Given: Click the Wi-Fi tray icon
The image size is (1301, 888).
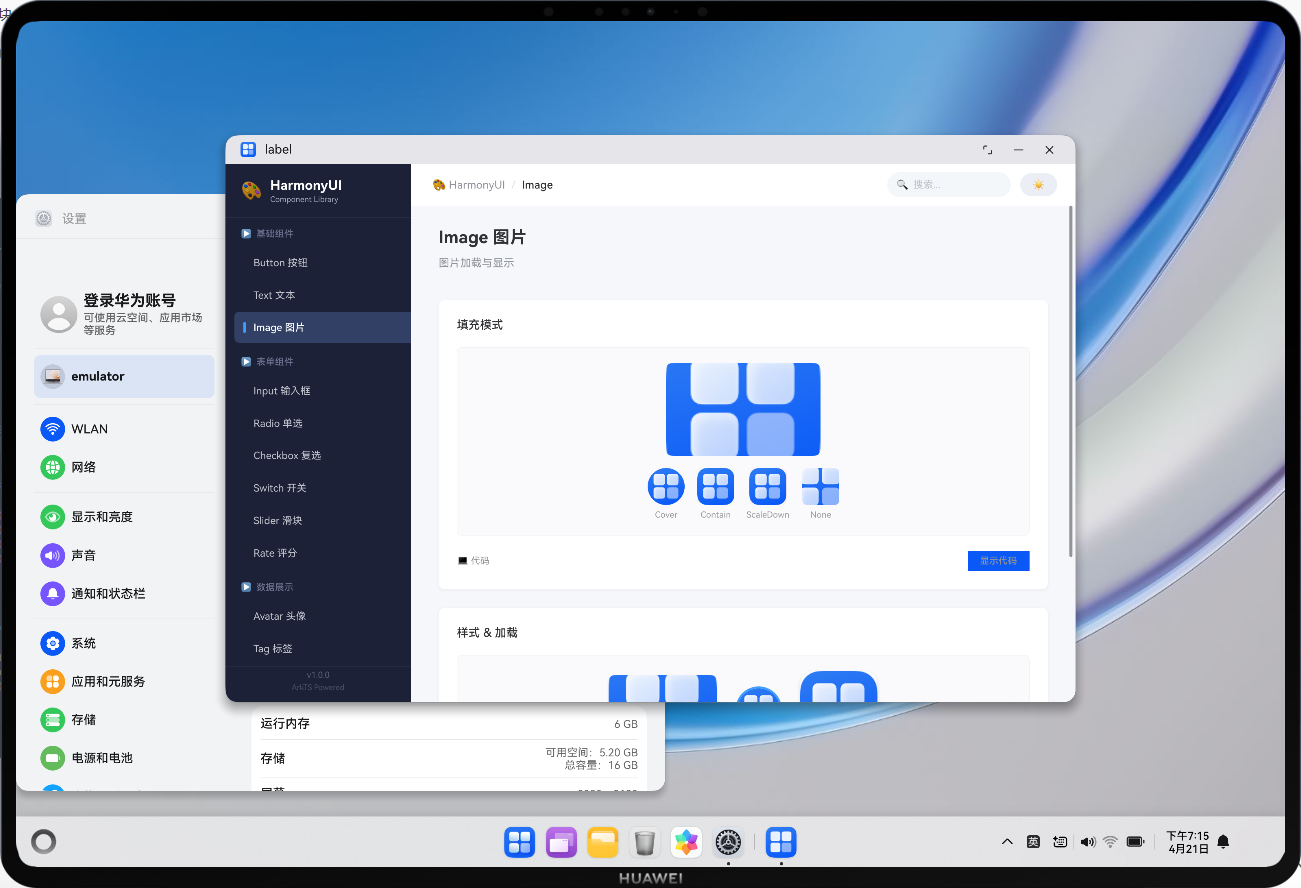Looking at the screenshot, I should click(x=1110, y=842).
